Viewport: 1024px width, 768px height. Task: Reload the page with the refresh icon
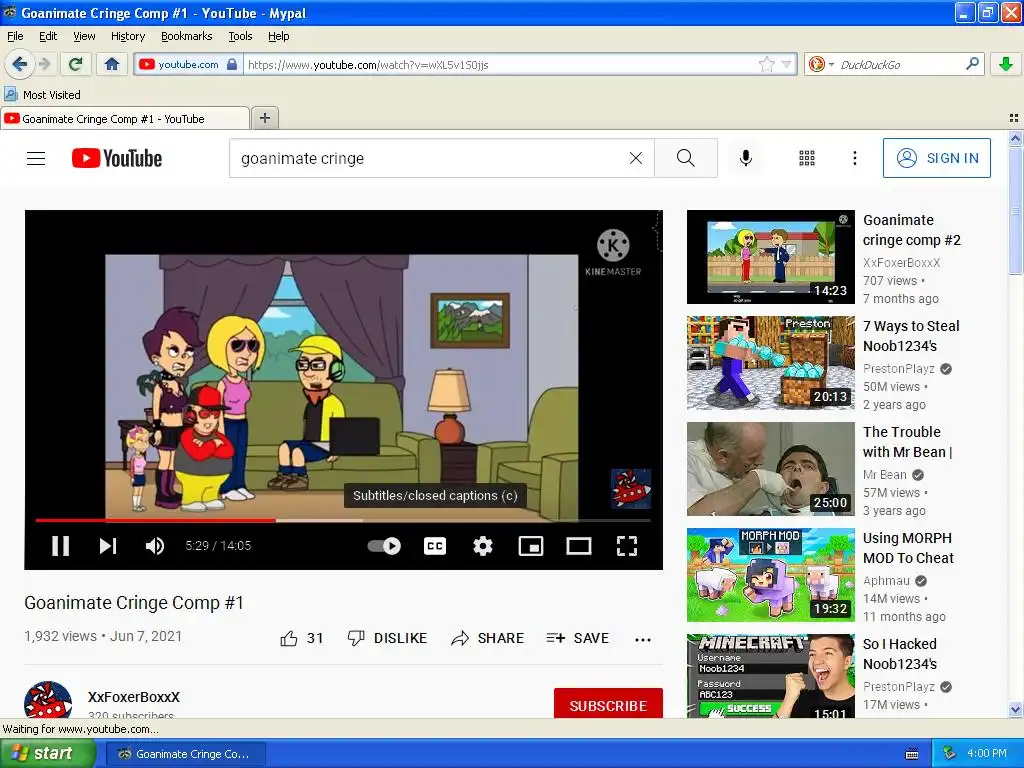[x=76, y=64]
